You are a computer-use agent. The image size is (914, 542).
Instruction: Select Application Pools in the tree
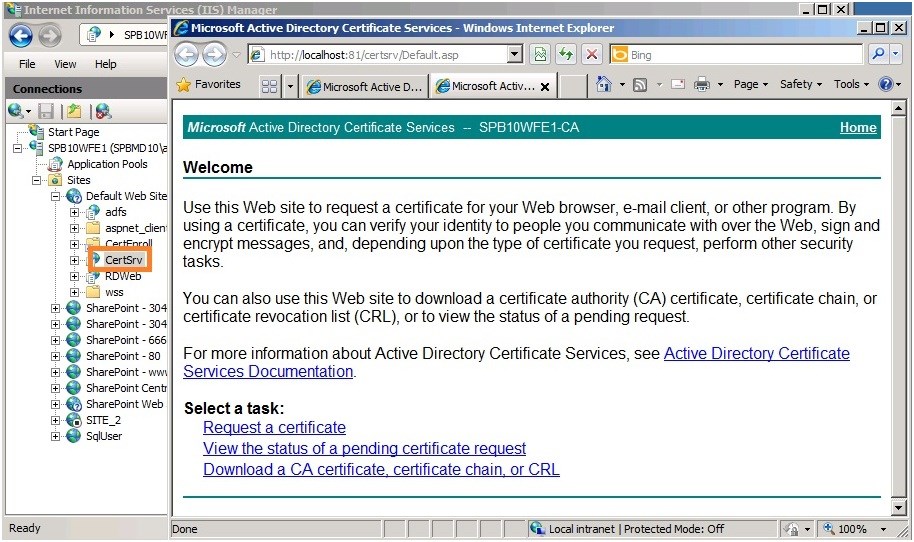107,164
